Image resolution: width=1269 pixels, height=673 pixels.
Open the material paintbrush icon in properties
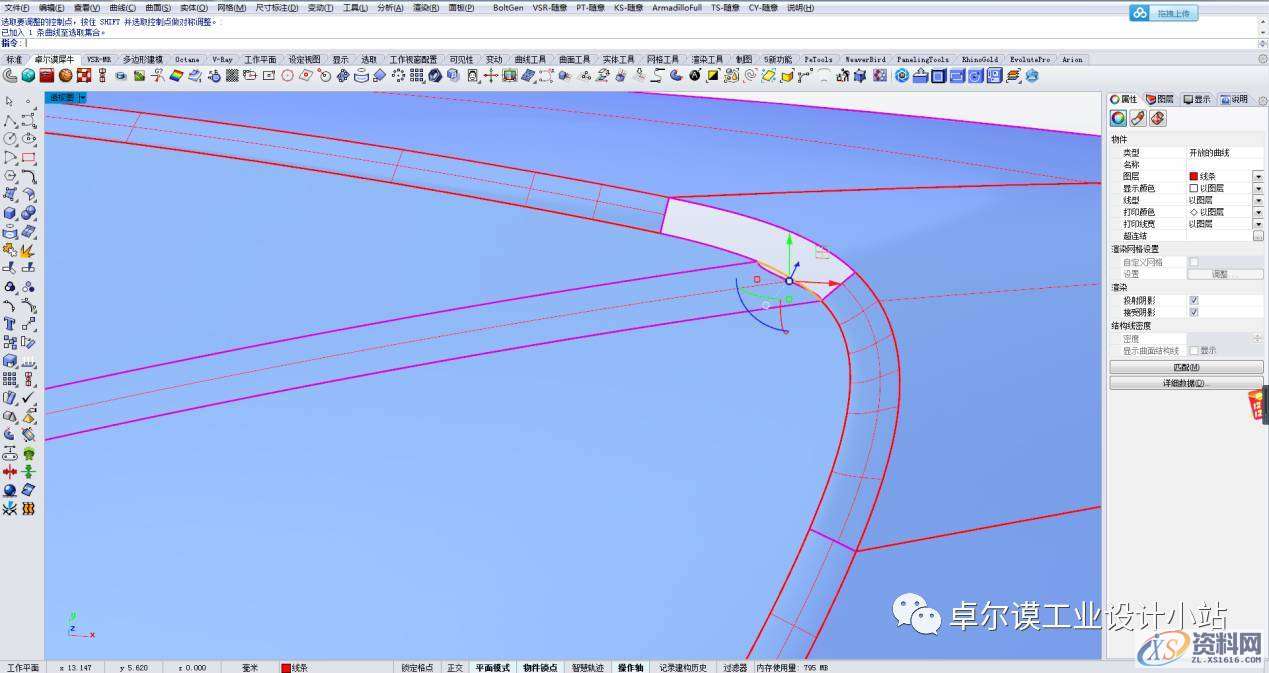point(1138,118)
